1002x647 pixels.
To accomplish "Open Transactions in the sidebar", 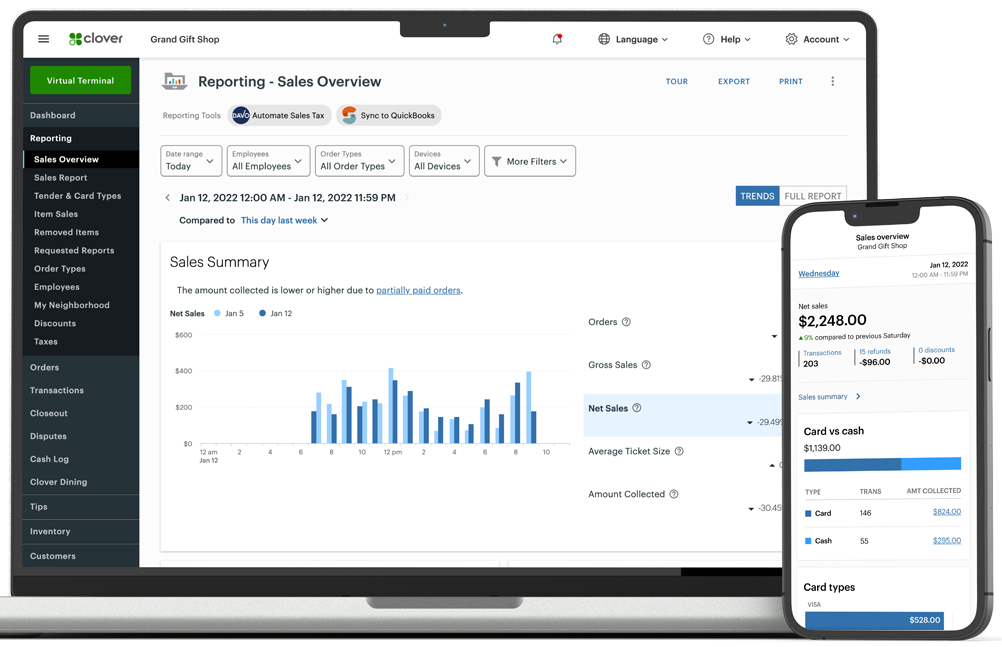I will (57, 390).
